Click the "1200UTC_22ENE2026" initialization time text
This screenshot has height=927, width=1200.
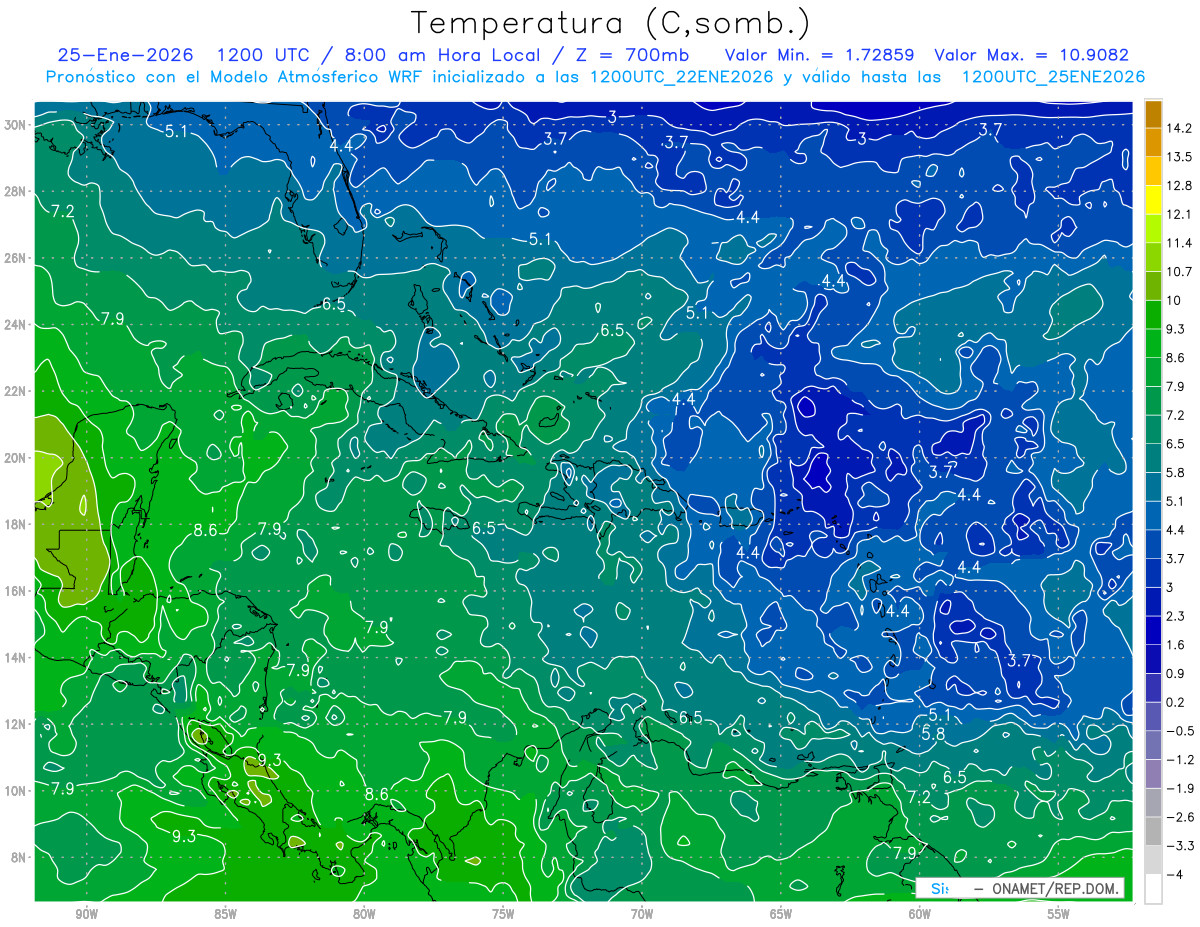point(682,77)
